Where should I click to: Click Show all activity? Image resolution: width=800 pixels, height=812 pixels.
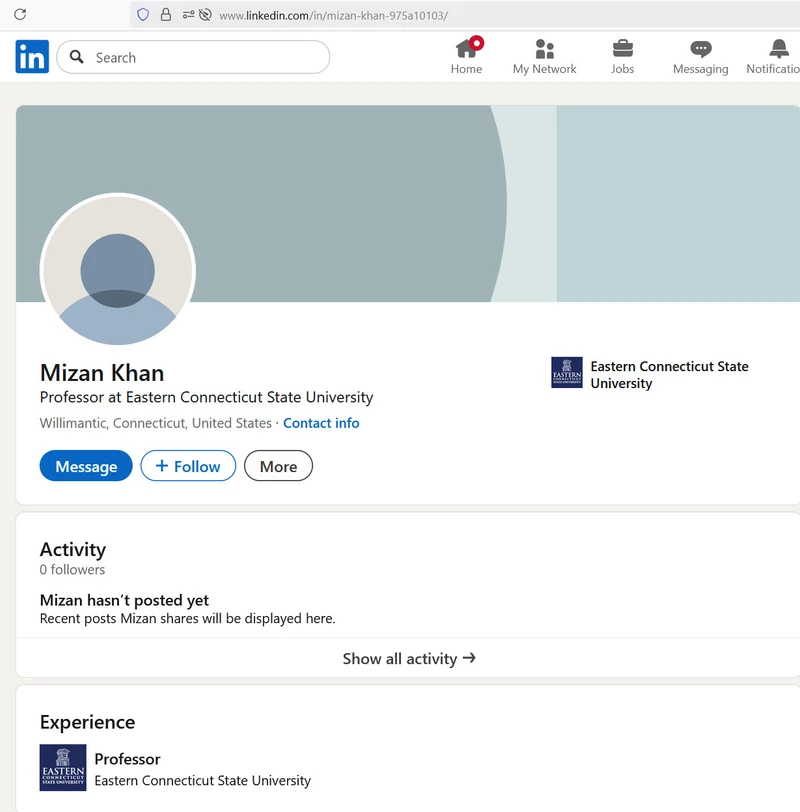coord(409,658)
